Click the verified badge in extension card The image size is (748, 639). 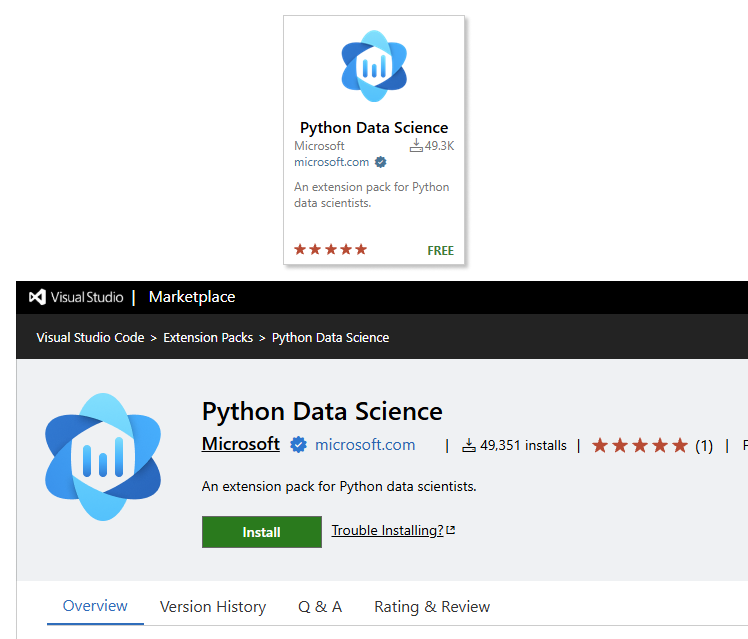coord(380,162)
